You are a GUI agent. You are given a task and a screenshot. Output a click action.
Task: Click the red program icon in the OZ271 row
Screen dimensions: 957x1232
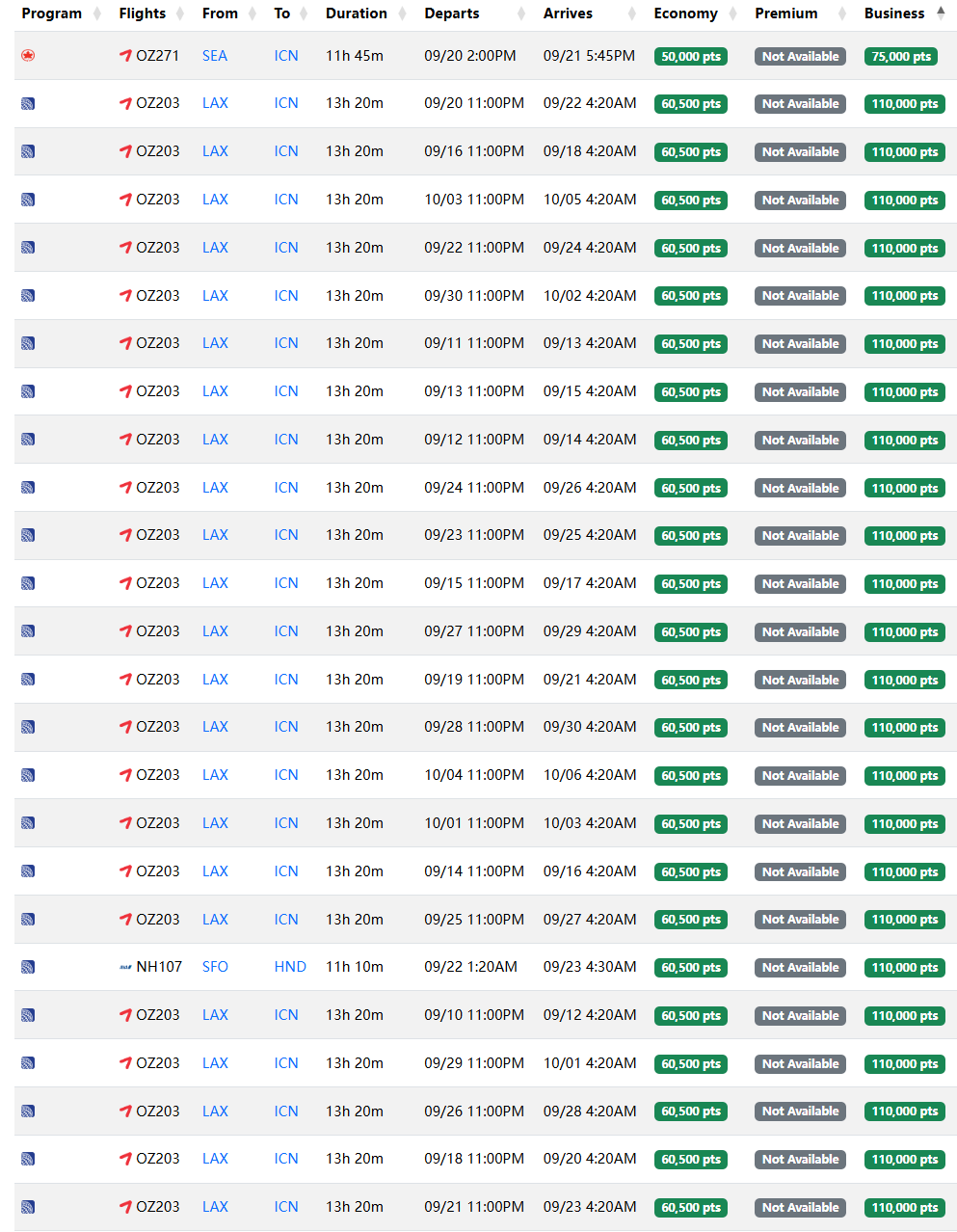pos(28,56)
